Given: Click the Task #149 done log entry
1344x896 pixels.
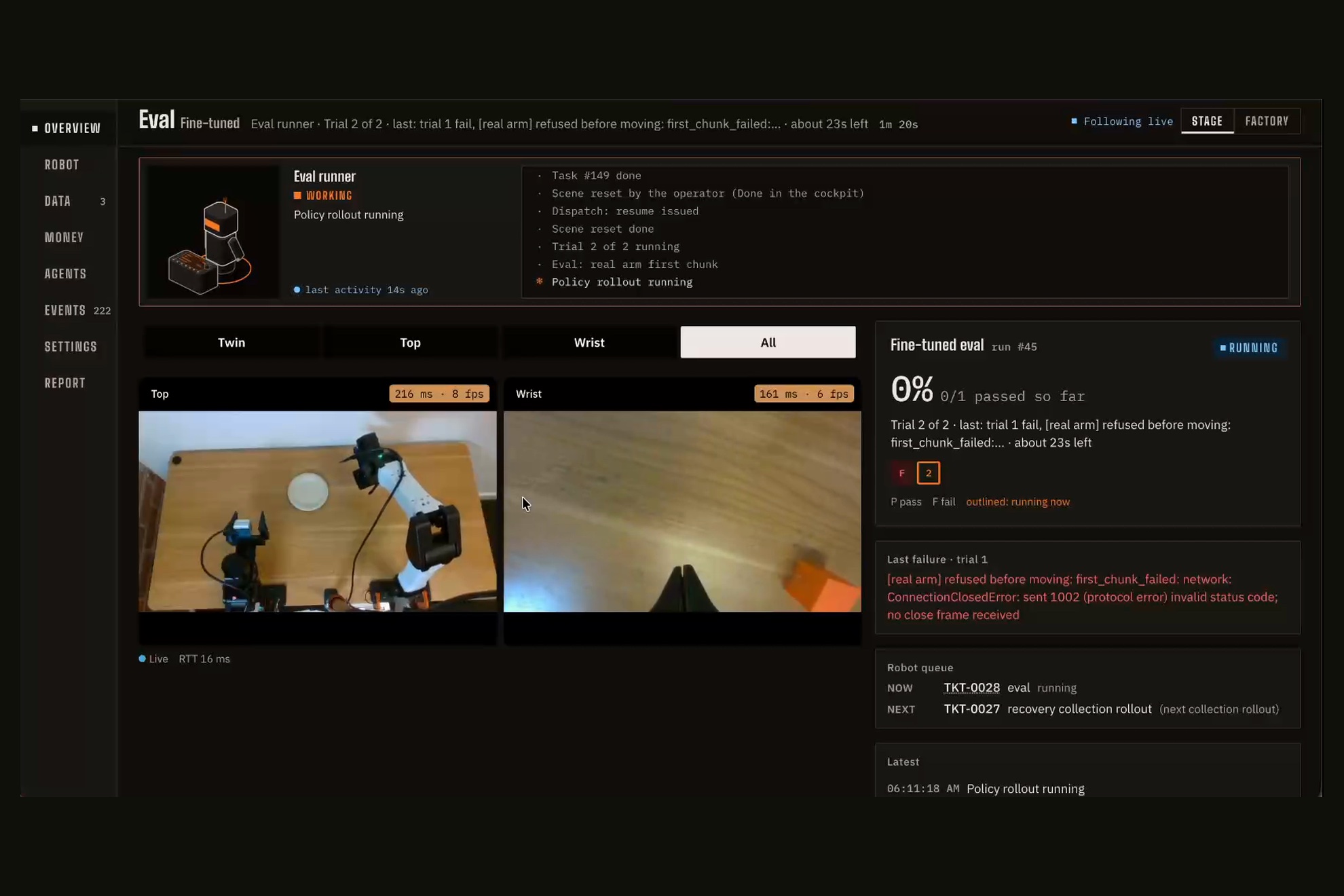Looking at the screenshot, I should pyautogui.click(x=596, y=176).
